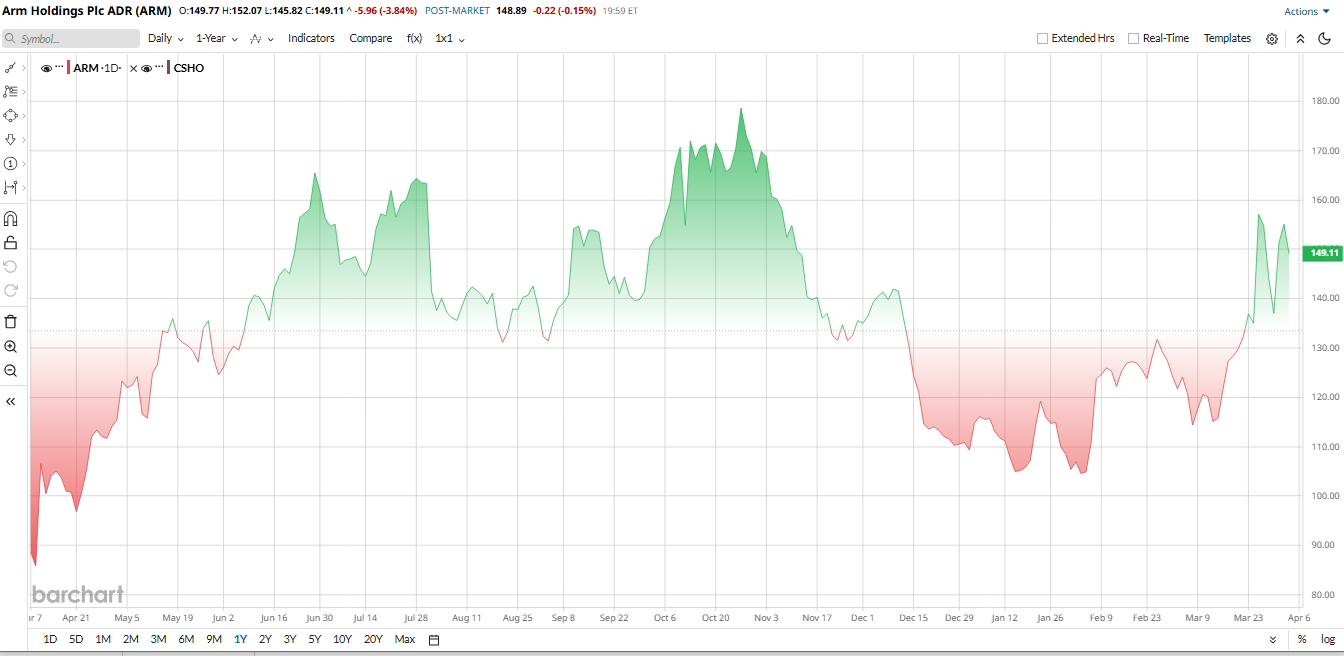Screen dimensions: 1344x656
Task: Set the range to 9M
Action: pos(214,640)
